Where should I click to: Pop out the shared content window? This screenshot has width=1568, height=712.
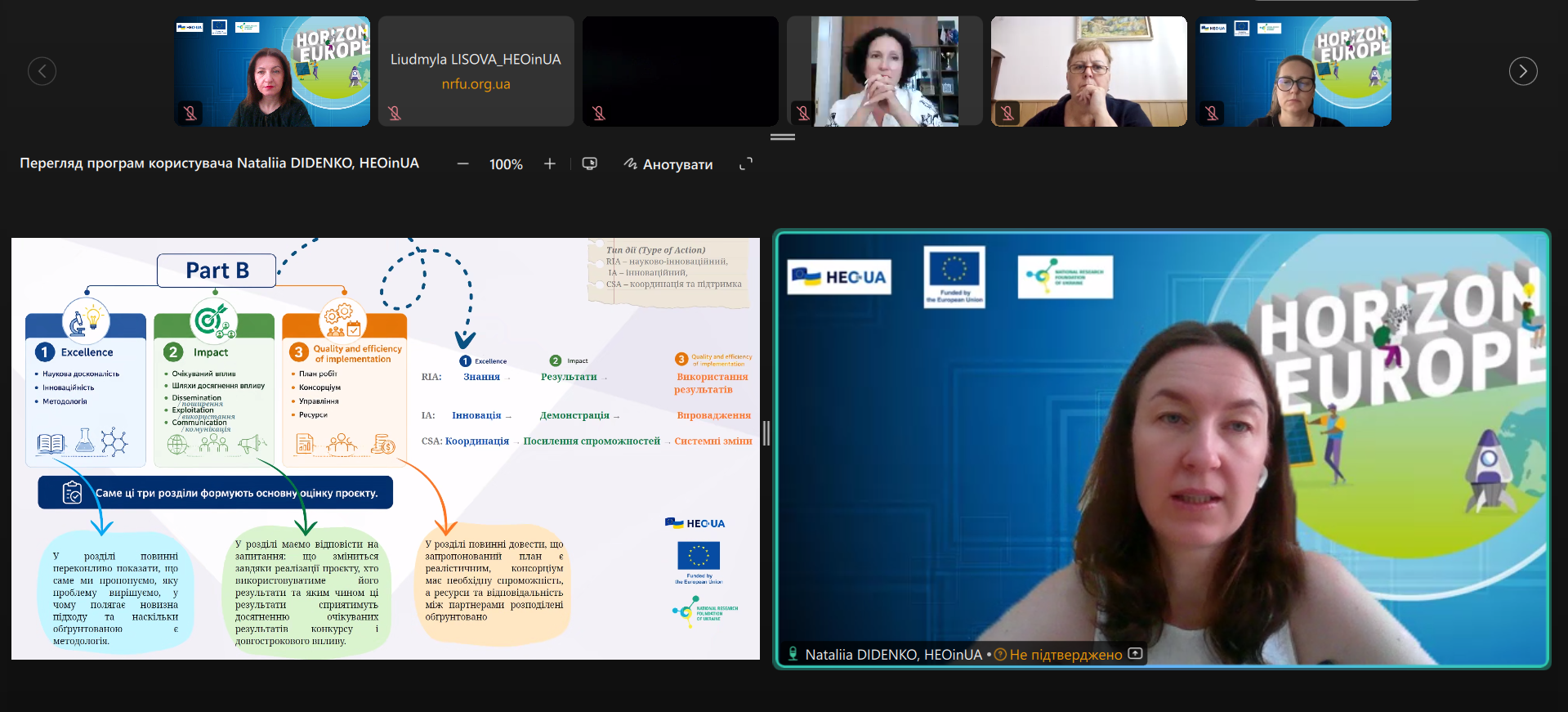click(x=590, y=164)
